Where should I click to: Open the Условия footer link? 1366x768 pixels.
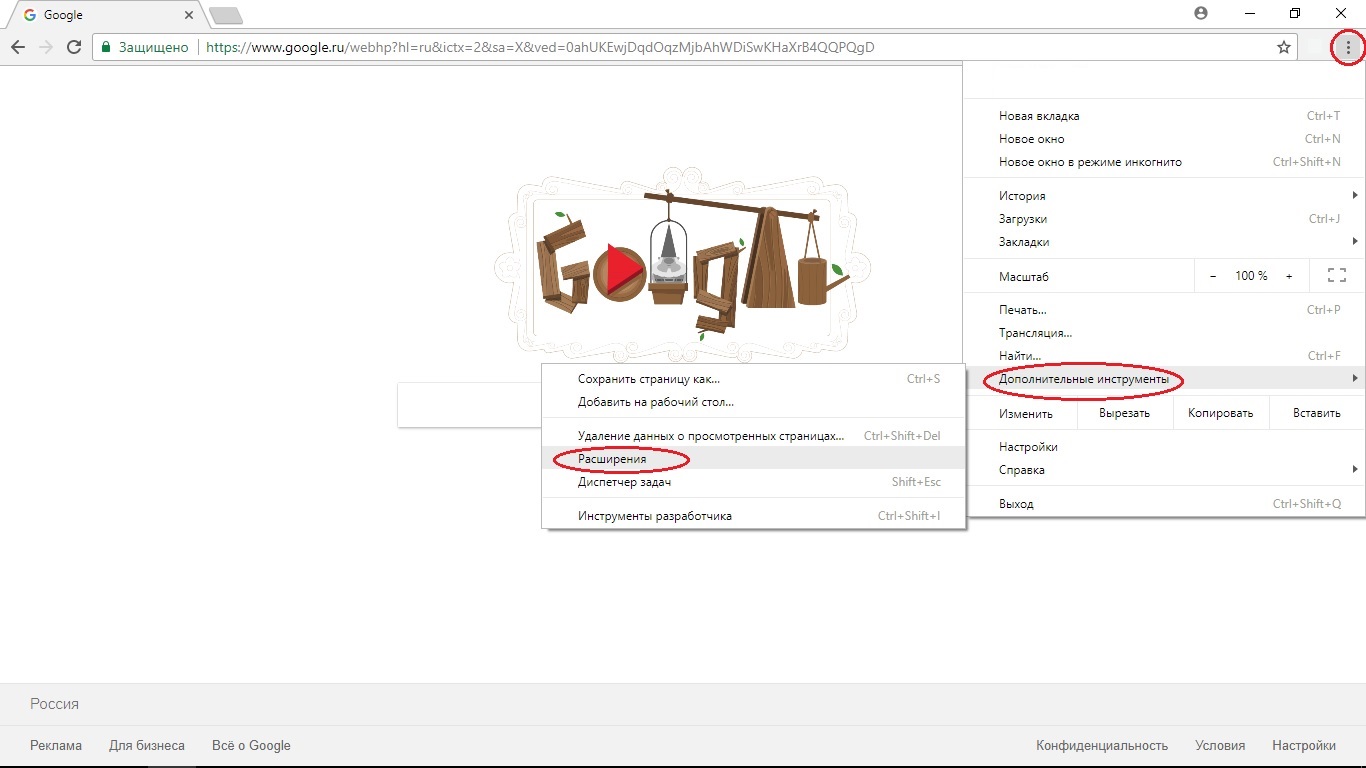point(1220,745)
